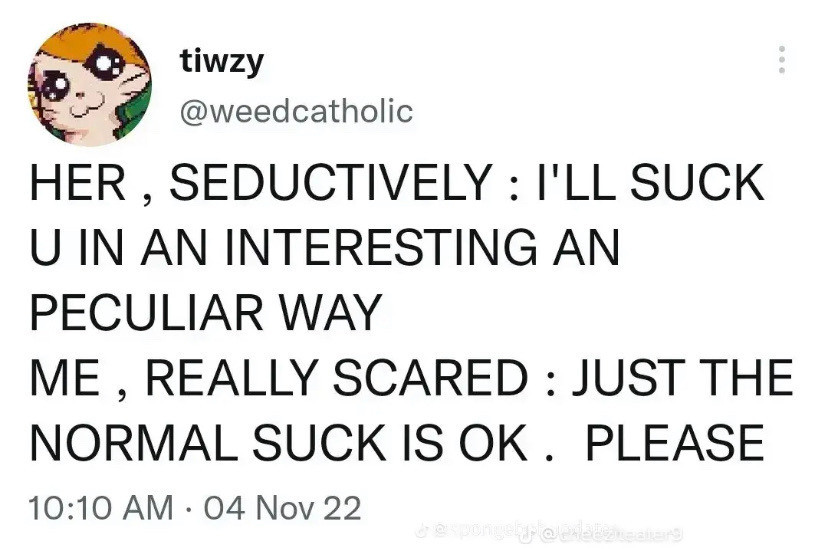This screenshot has width=828, height=549.
Task: Click the faded TikTok logo watermark
Action: (x=421, y=530)
